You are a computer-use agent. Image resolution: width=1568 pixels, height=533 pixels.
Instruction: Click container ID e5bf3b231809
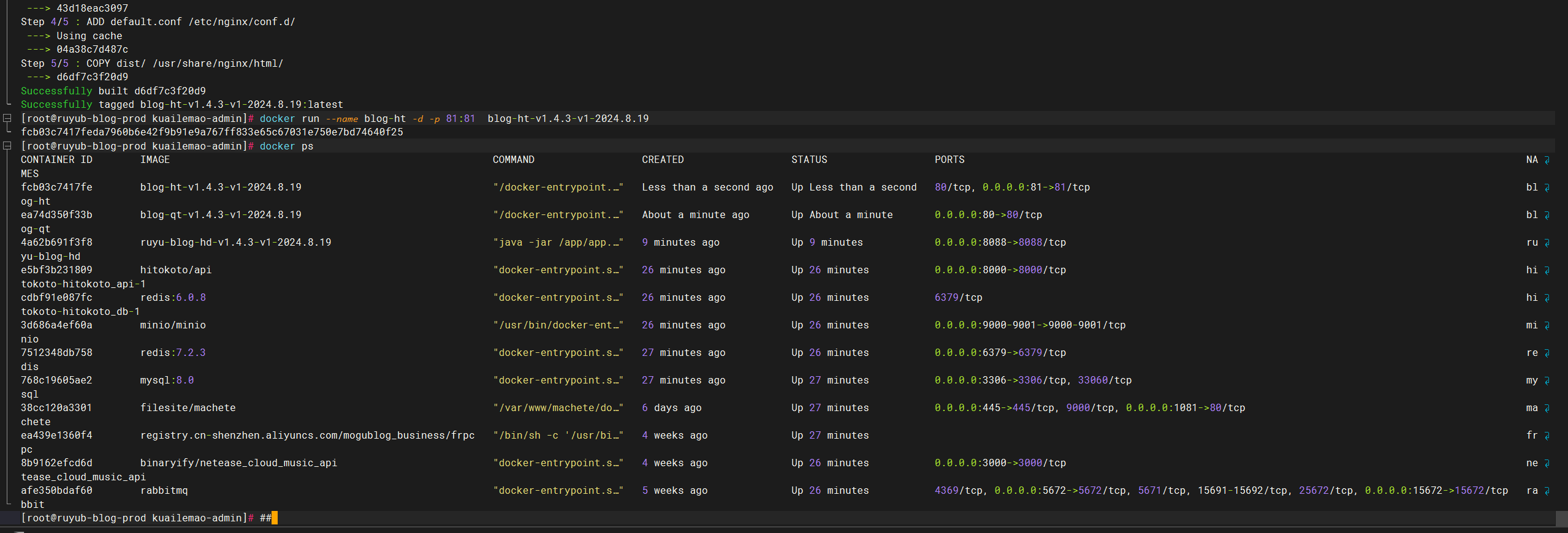pyautogui.click(x=56, y=270)
